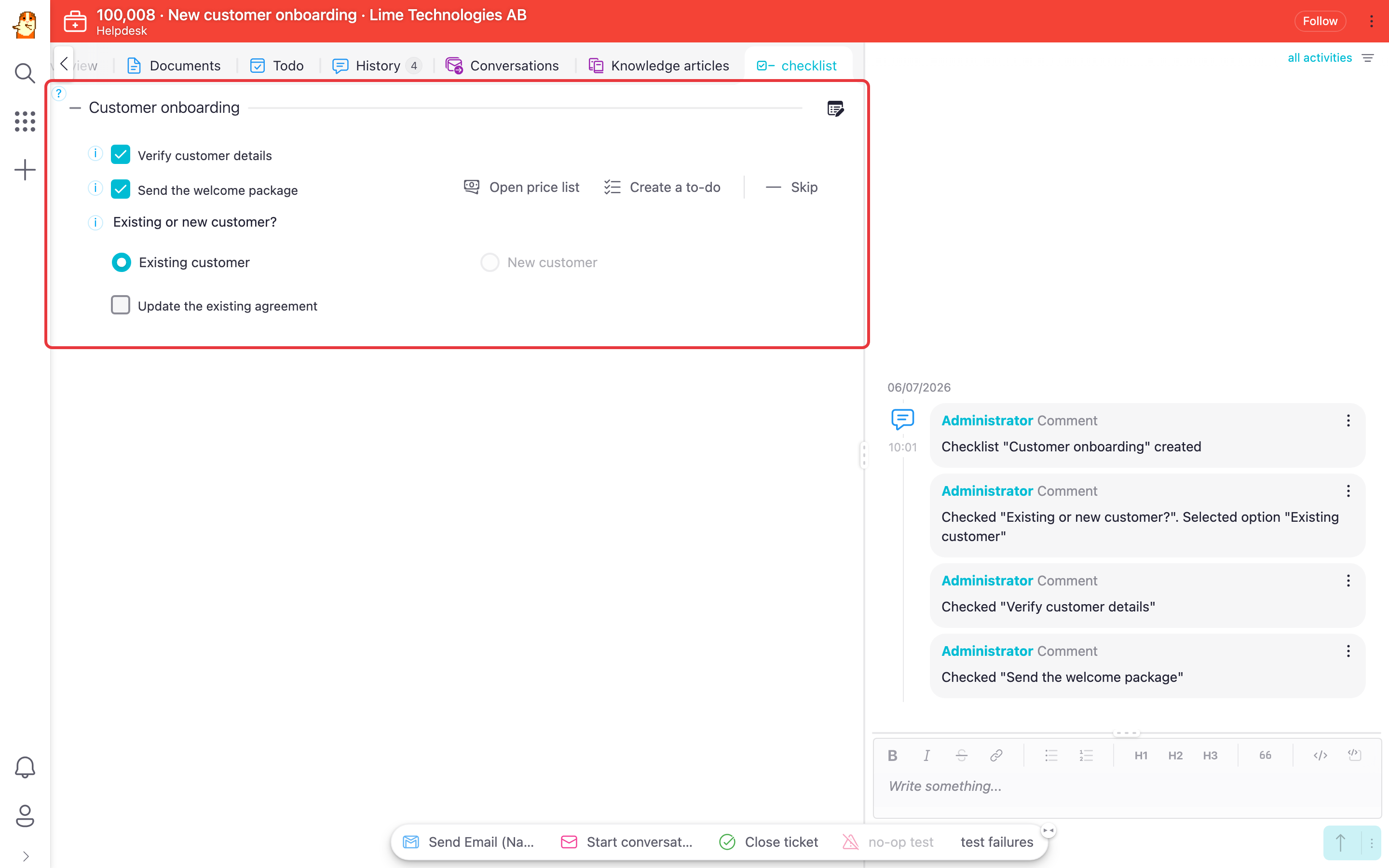The width and height of the screenshot is (1389, 868).
Task: Uncheck Send the welcome package
Action: tap(121, 189)
